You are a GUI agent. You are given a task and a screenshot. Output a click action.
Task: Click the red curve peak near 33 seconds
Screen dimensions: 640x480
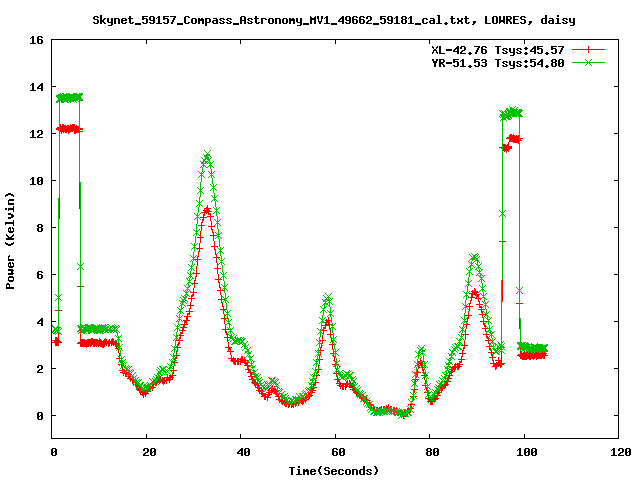point(207,210)
